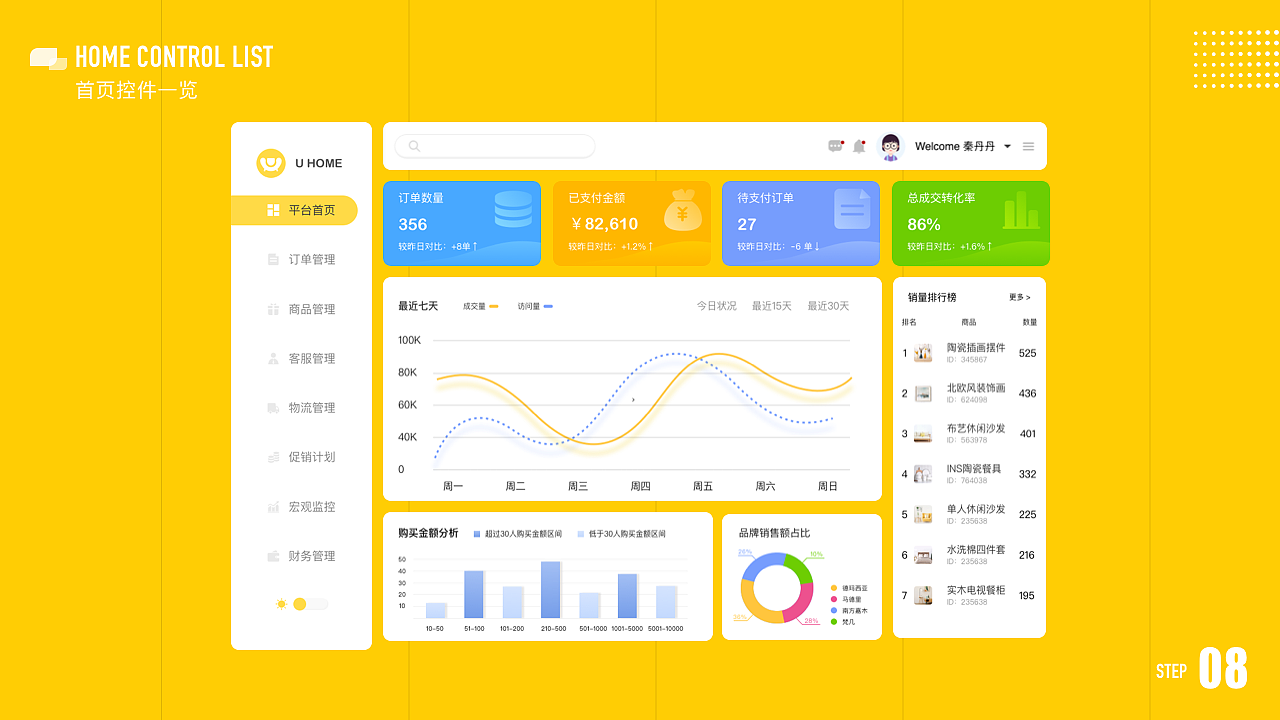Open the hamburger menu beside the username
The height and width of the screenshot is (720, 1280).
pyautogui.click(x=1028, y=146)
